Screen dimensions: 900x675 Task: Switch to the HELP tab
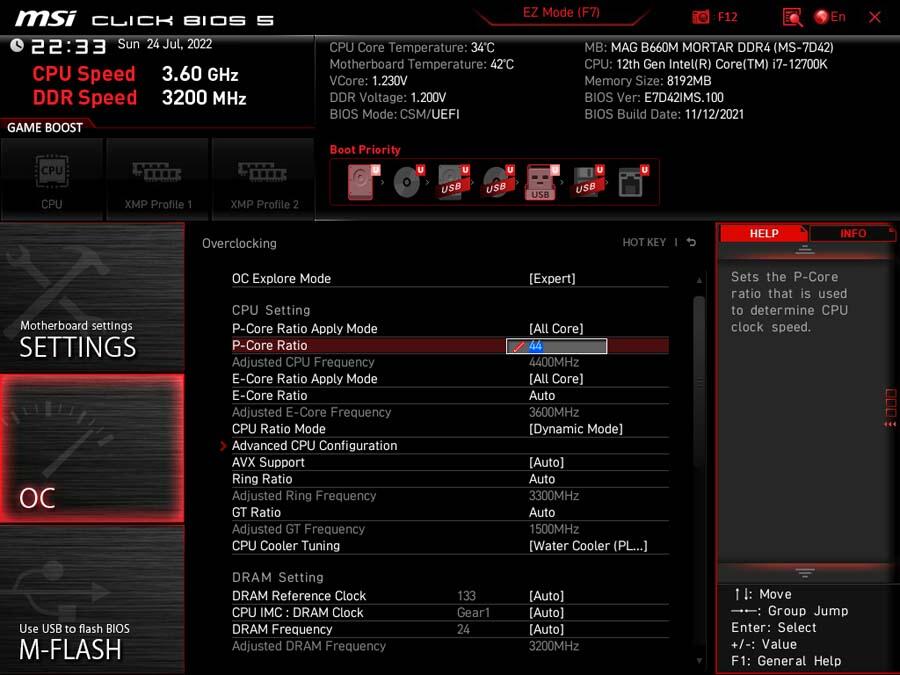pyautogui.click(x=763, y=234)
